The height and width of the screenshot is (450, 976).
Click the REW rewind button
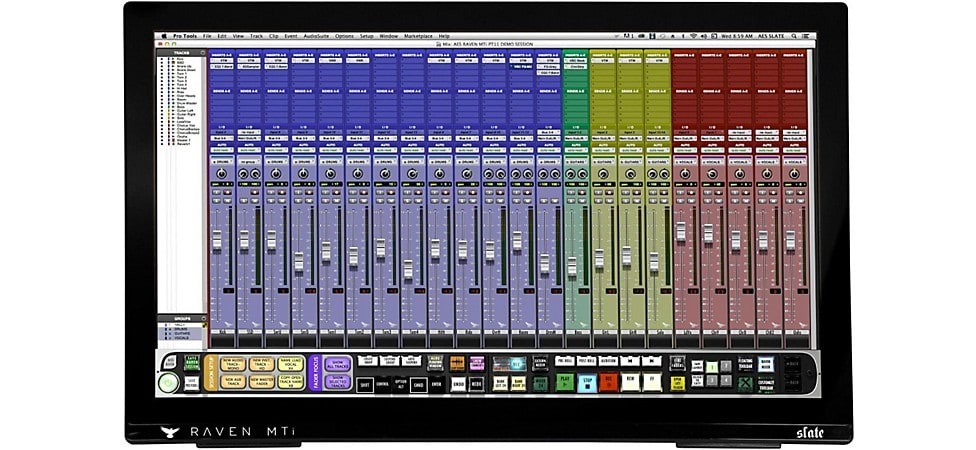click(630, 382)
